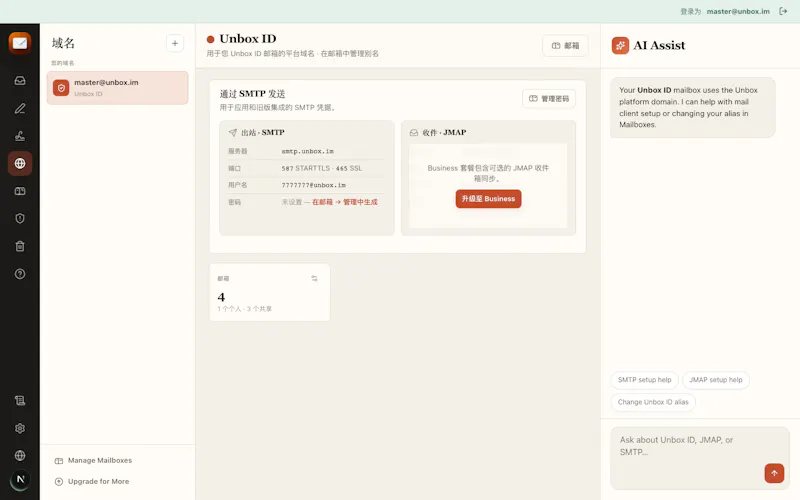
Task: Click the 587 STARTTLS · 465 SSL value
Action: [322, 168]
